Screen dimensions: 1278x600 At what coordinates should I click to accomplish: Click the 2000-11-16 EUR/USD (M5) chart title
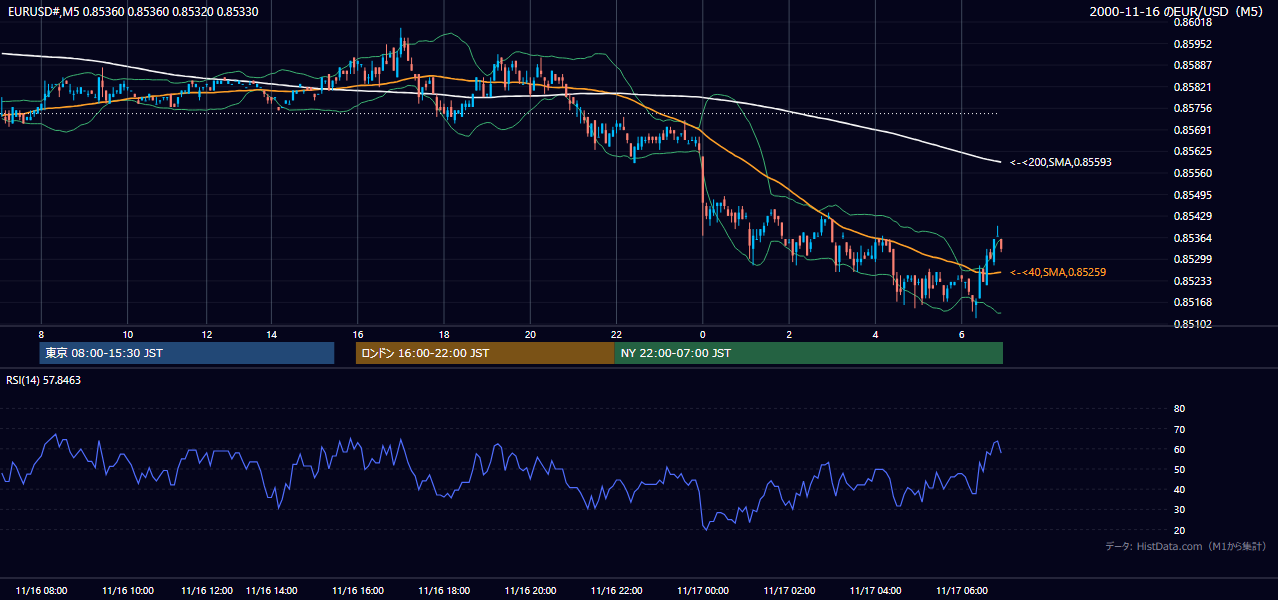pyautogui.click(x=1176, y=11)
